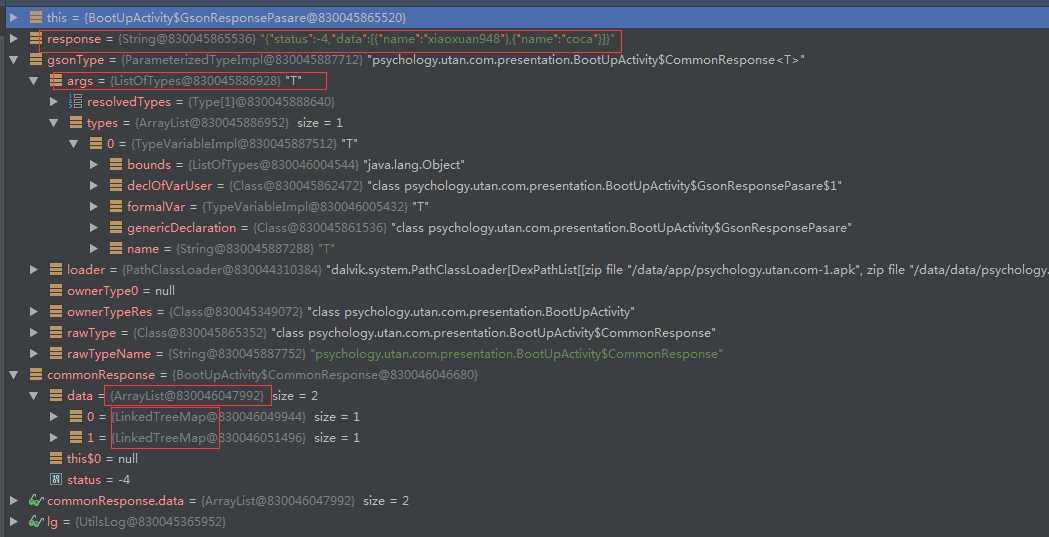Collapse element 0 TypeVariableImpl node

click(x=74, y=144)
